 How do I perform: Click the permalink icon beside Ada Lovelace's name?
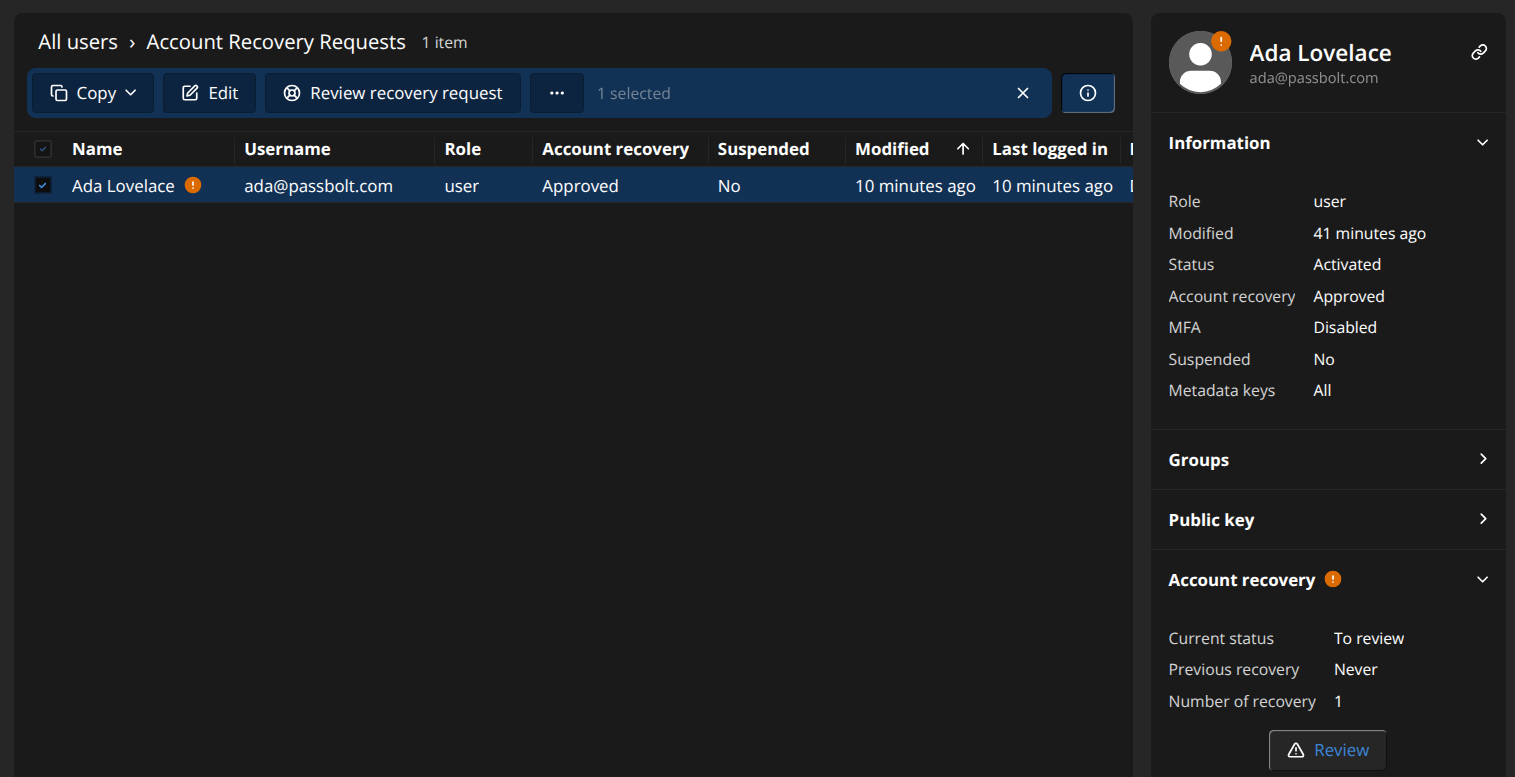click(1479, 52)
